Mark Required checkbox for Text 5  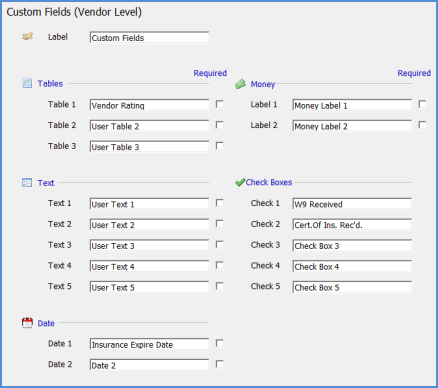coord(219,286)
